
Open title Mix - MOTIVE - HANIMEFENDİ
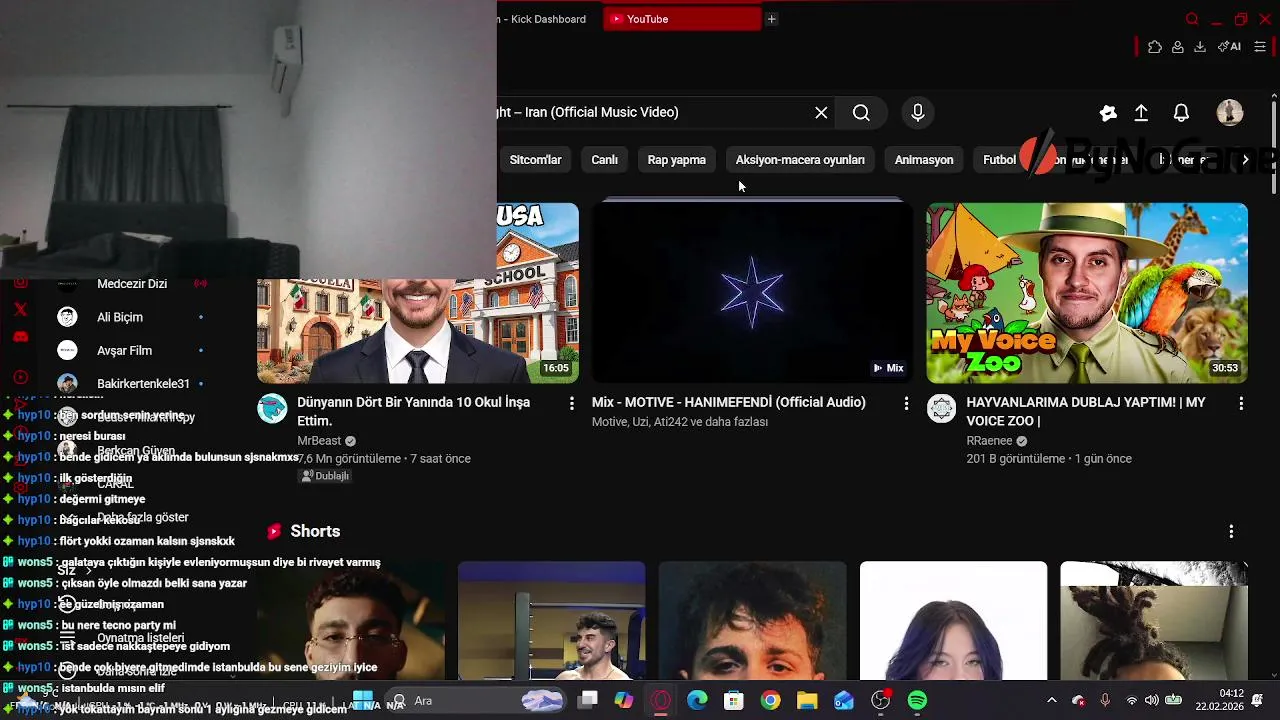point(728,402)
